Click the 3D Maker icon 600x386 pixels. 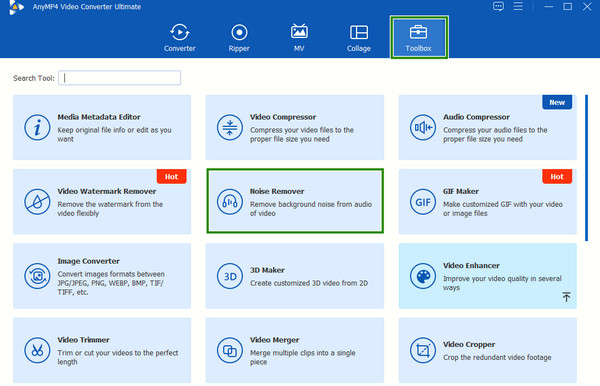click(230, 276)
